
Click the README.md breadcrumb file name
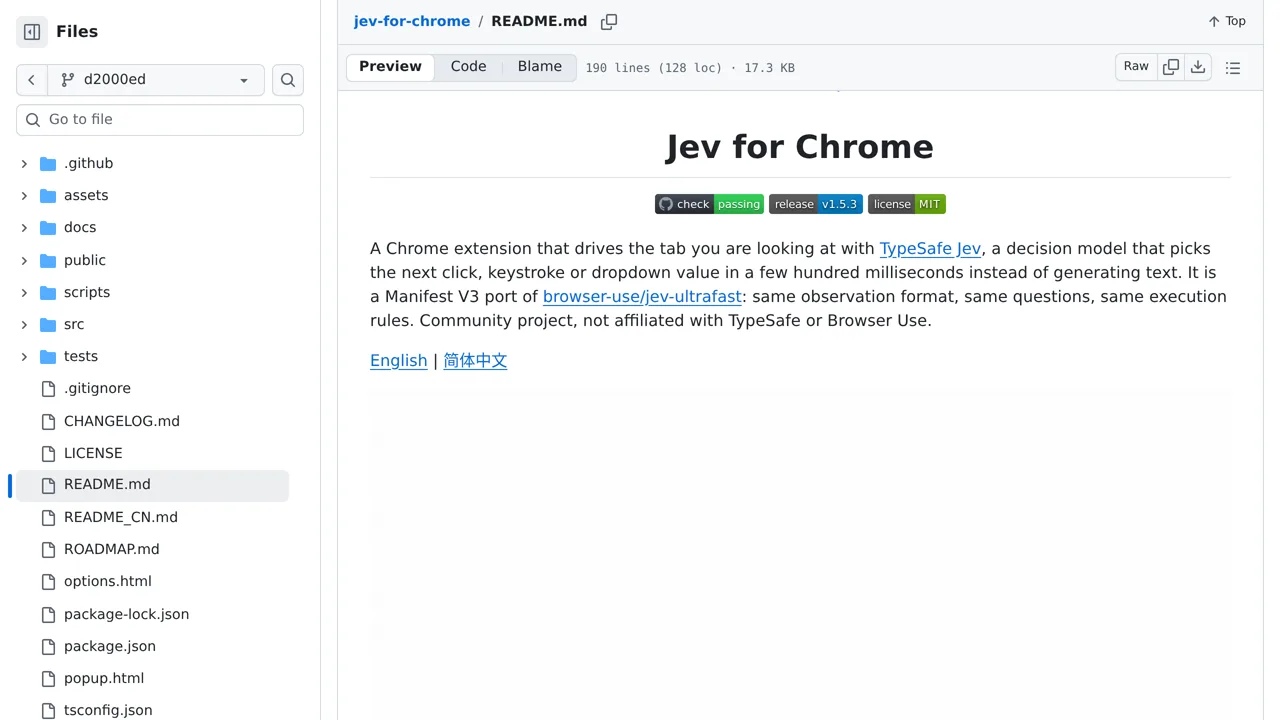click(x=539, y=21)
